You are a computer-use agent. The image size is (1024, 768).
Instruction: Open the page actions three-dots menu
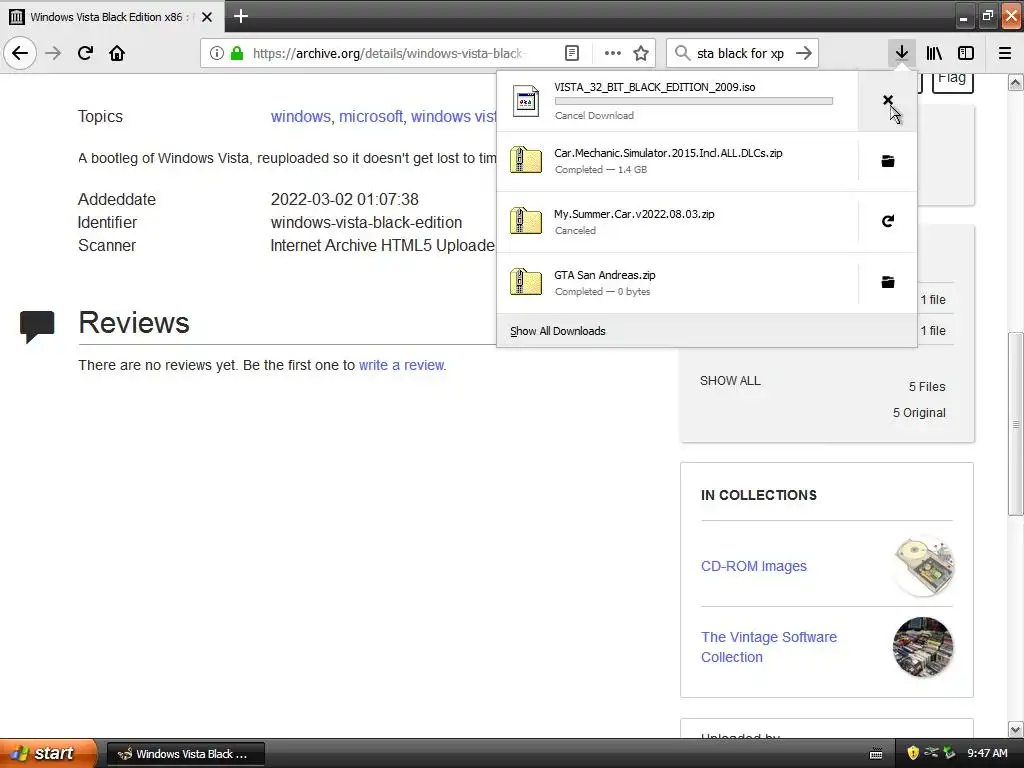point(613,53)
